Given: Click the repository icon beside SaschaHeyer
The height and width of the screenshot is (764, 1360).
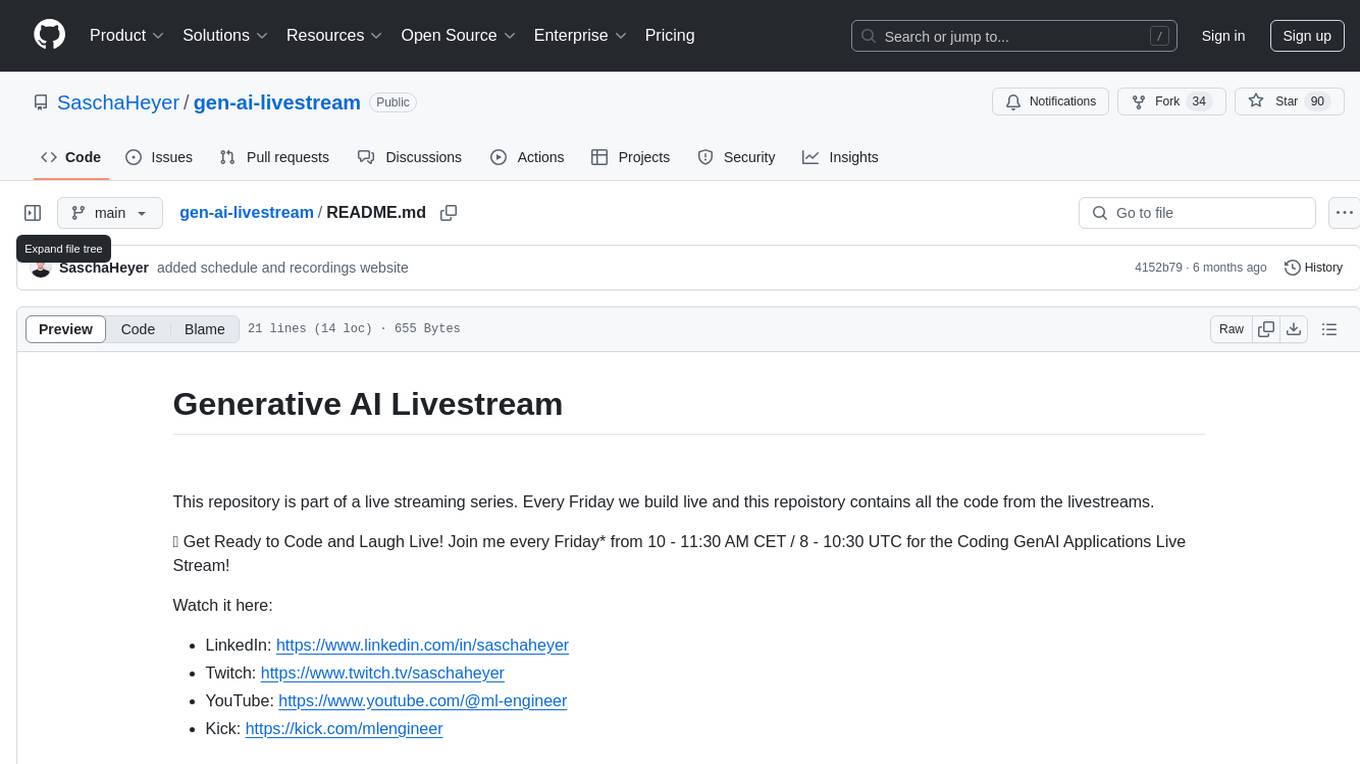Looking at the screenshot, I should (x=41, y=102).
